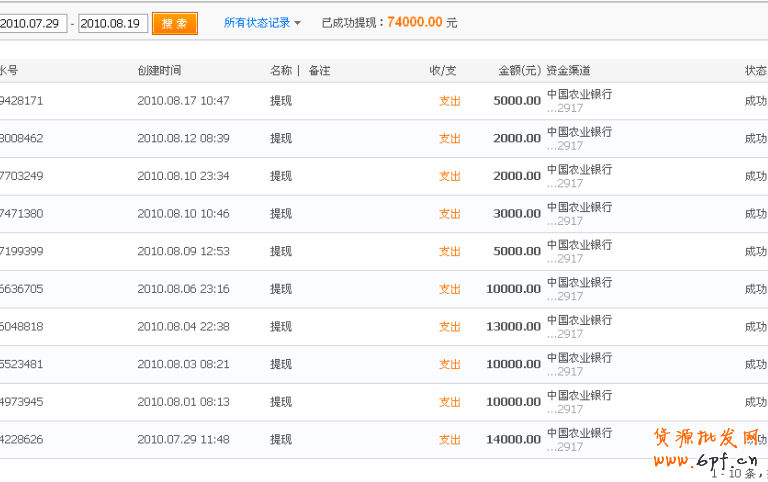Viewport: 768px width, 482px height.
Task: Select the 备注 column header
Action: pos(319,71)
